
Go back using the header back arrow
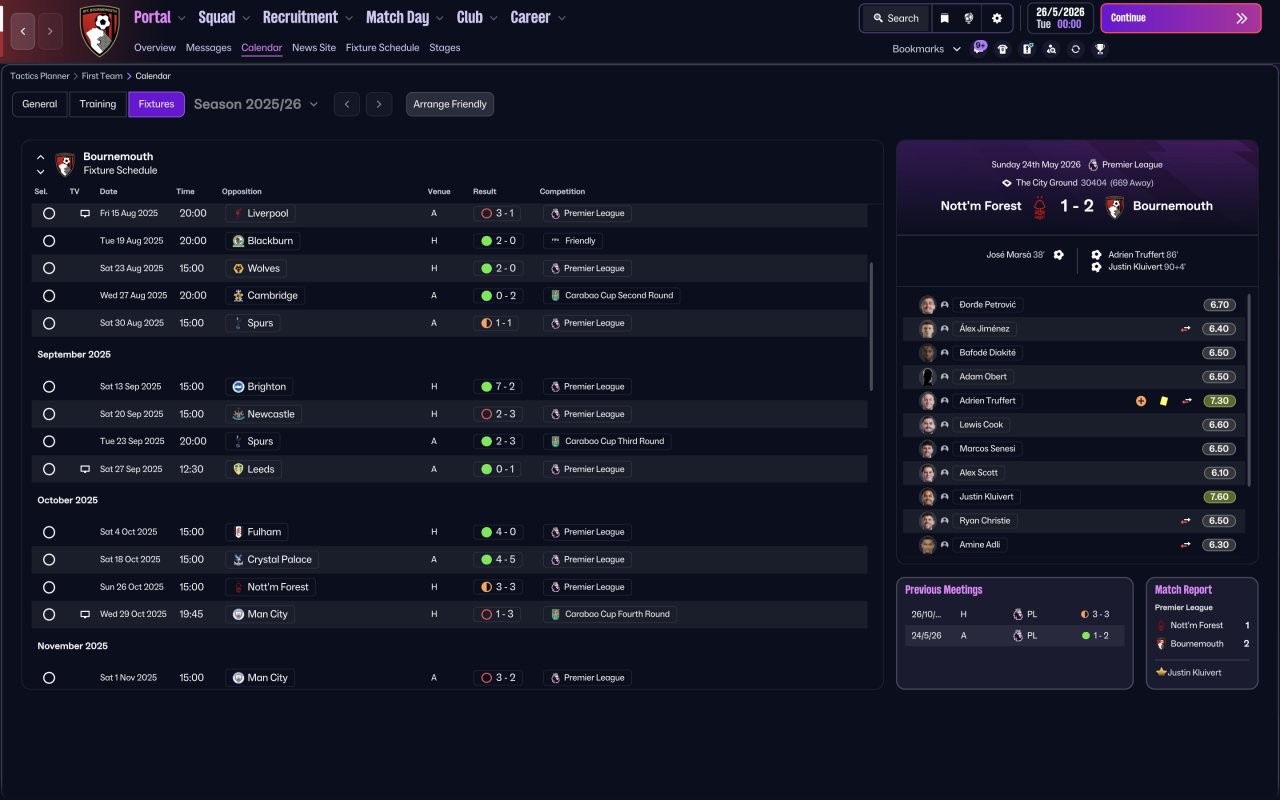pyautogui.click(x=24, y=31)
